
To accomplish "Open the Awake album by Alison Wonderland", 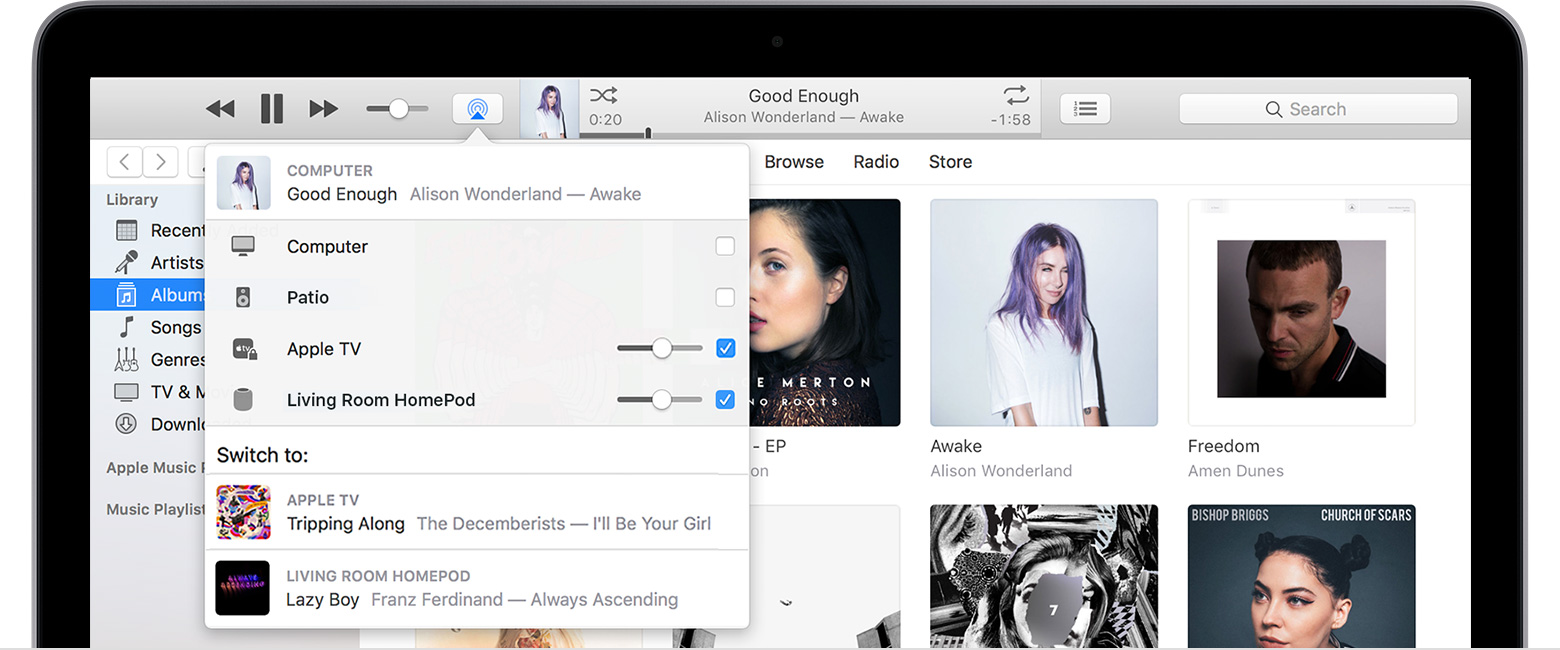I will [1043, 311].
